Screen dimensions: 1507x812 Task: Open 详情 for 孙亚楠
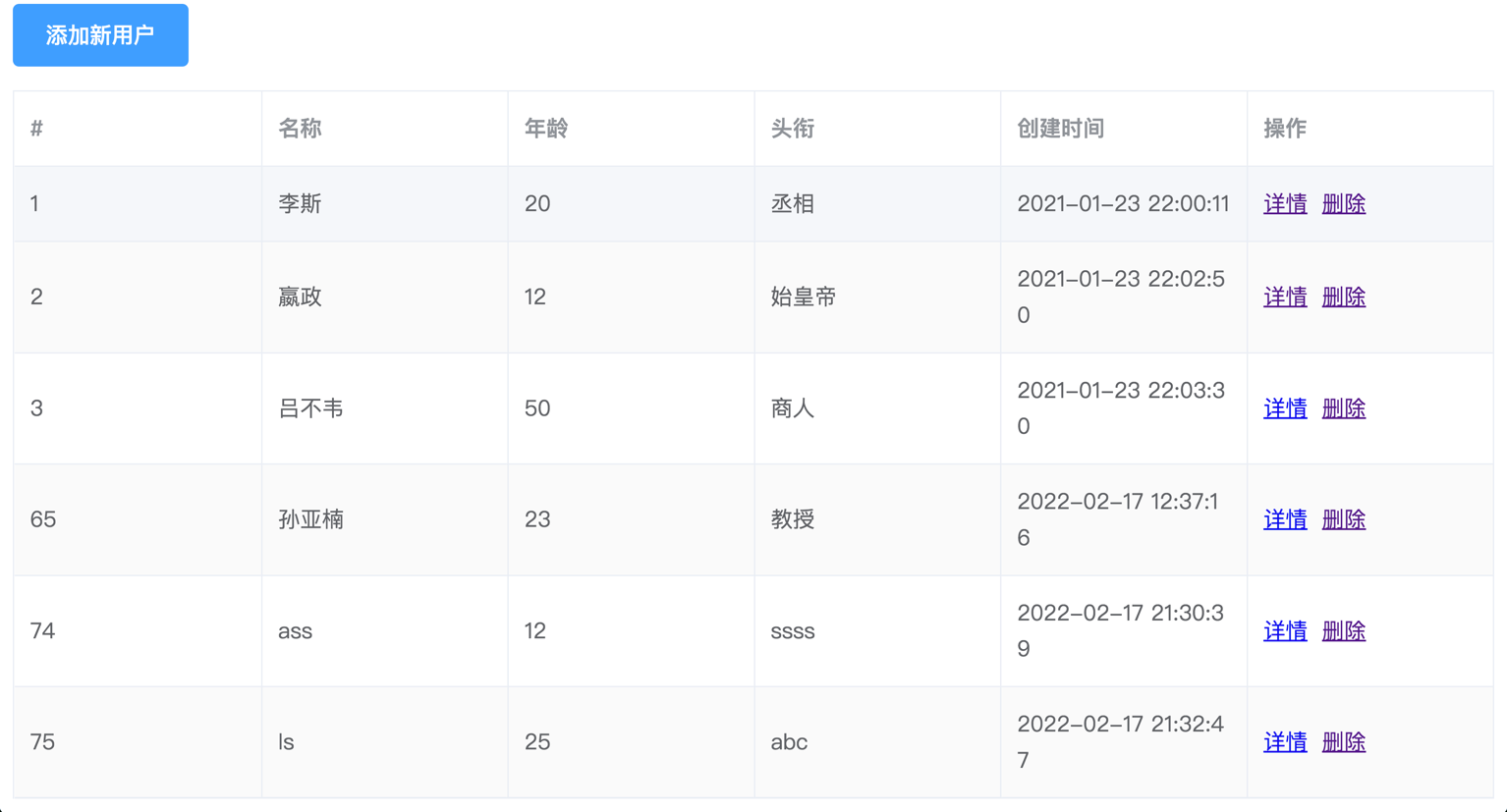pyautogui.click(x=1285, y=519)
